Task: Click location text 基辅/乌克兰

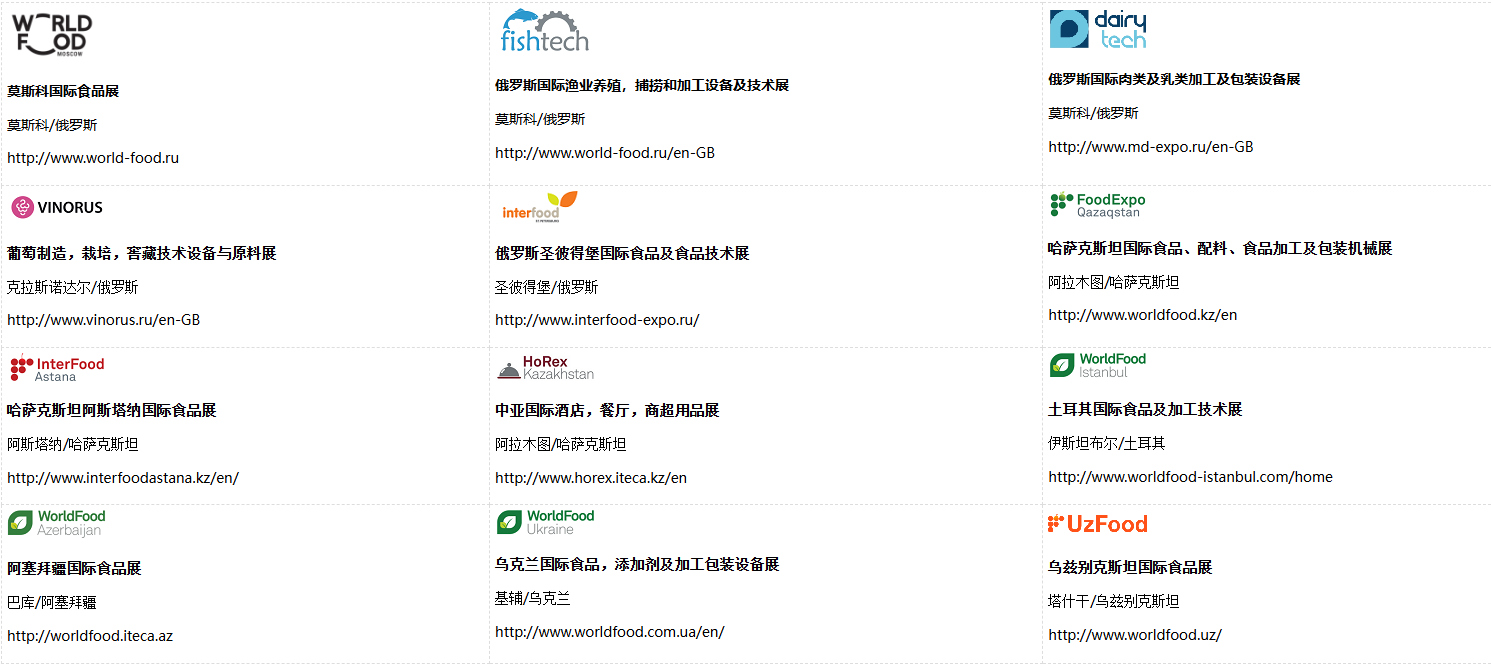Action: point(533,599)
